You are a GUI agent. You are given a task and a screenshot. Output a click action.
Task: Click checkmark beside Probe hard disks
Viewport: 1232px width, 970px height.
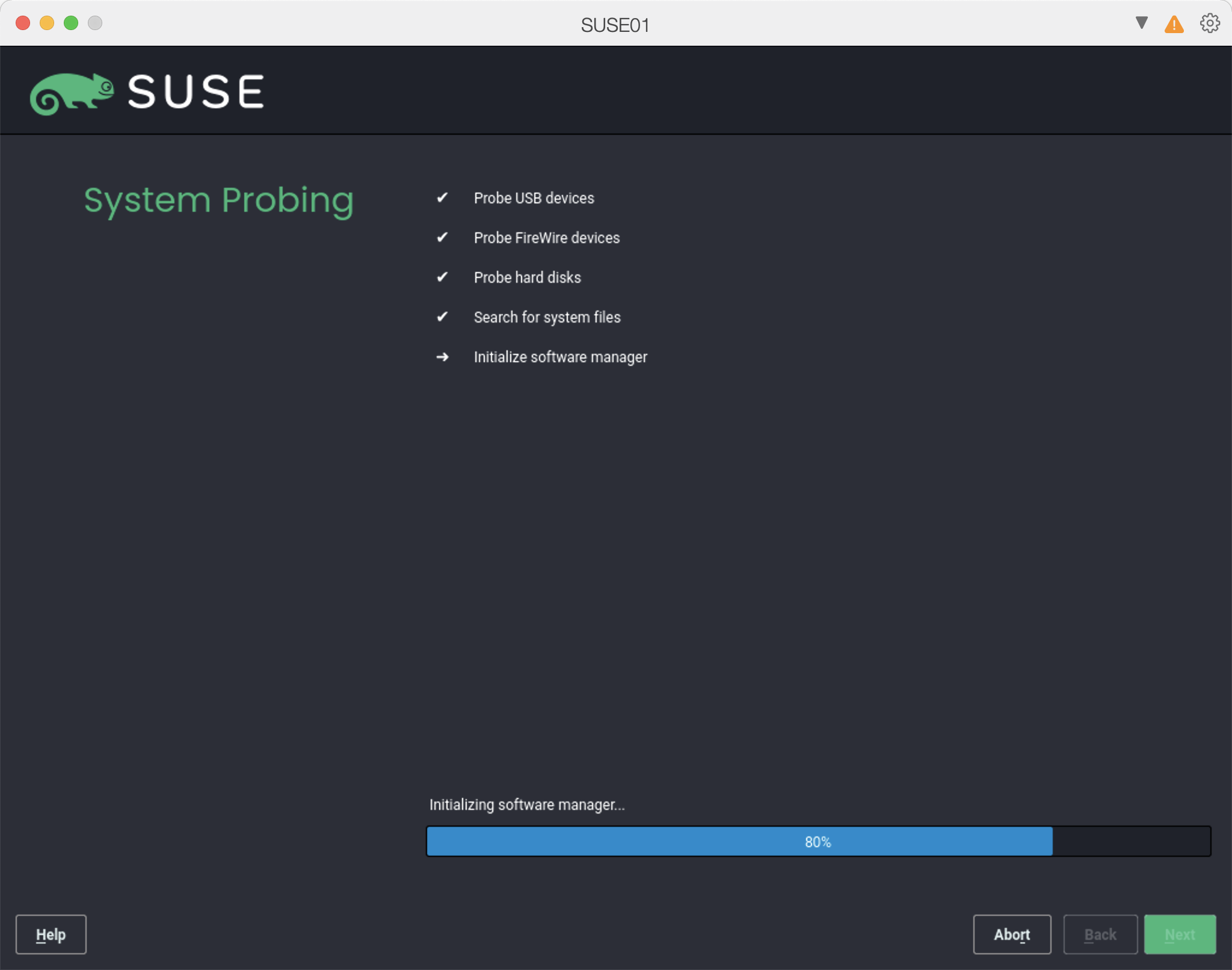pos(442,277)
